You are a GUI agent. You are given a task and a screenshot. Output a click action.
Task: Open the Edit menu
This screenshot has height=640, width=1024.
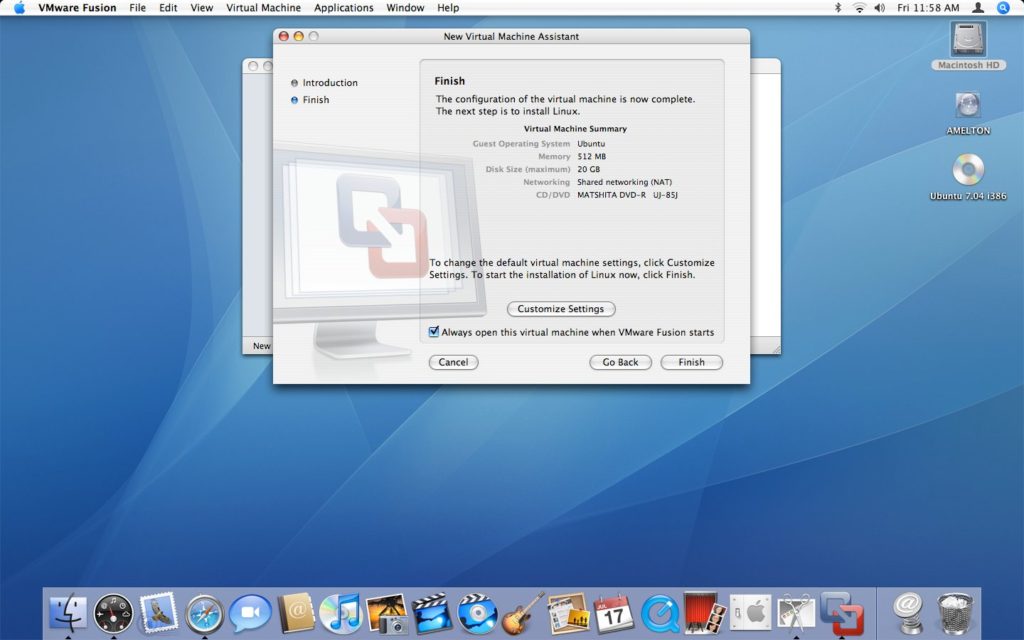(168, 8)
